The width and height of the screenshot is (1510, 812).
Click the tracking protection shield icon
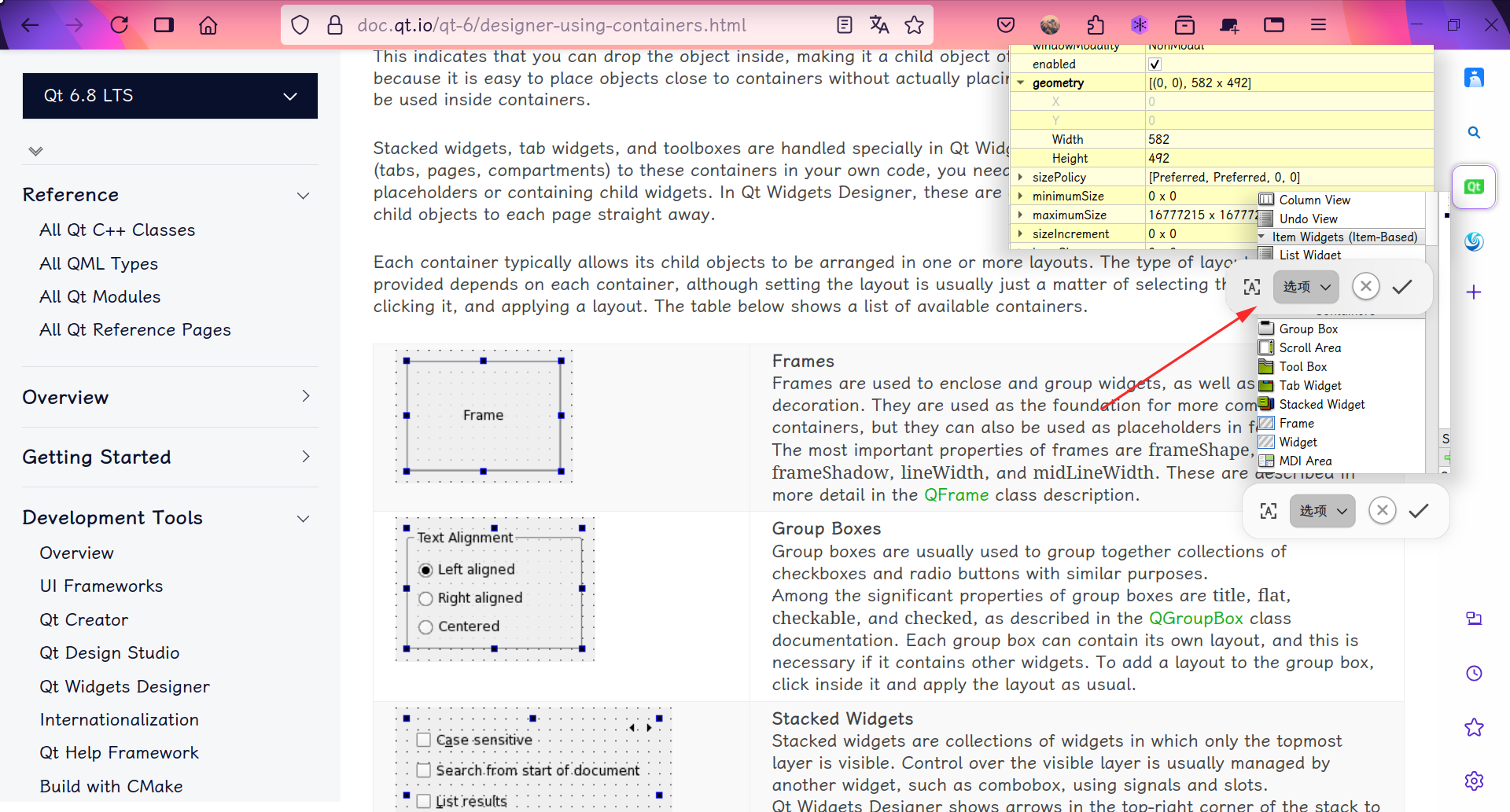coord(300,25)
